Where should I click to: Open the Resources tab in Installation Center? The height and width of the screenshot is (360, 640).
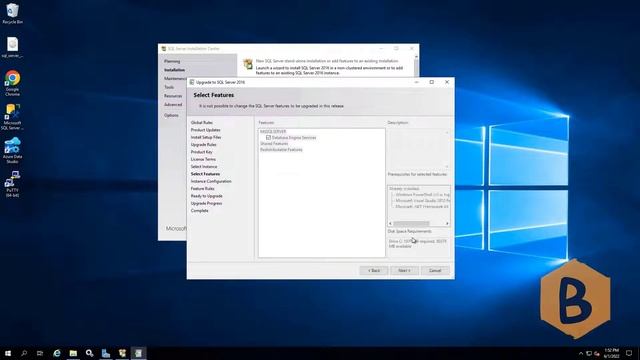pyautogui.click(x=173, y=96)
